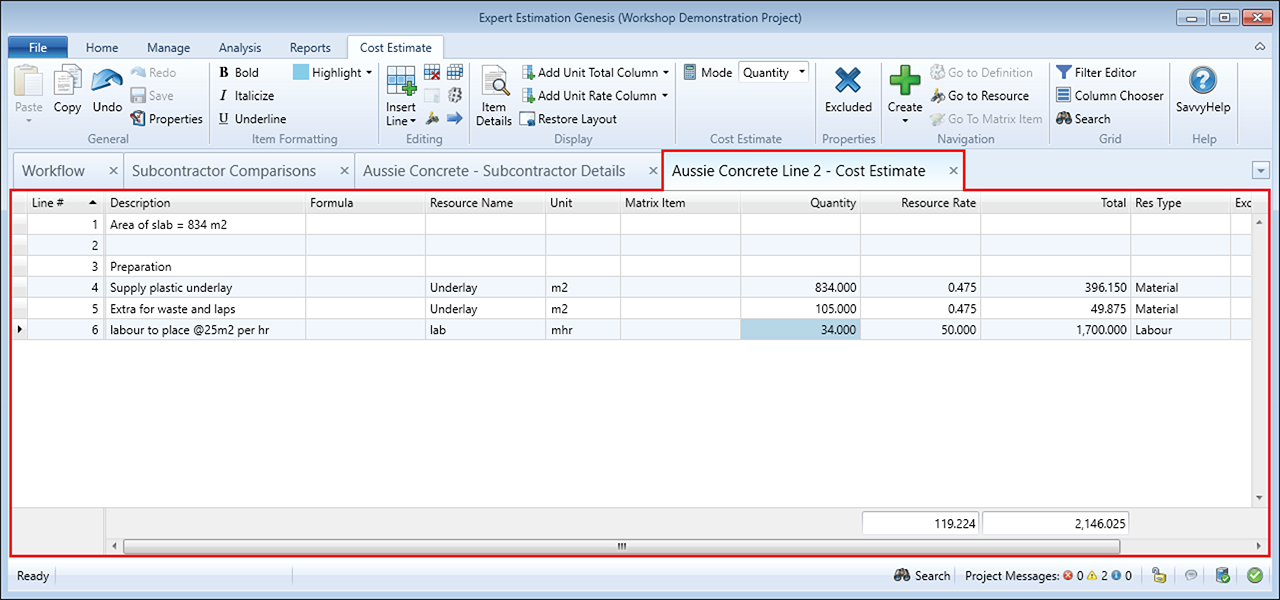
Task: Open the Subcontractor Comparisons tab
Action: click(x=224, y=171)
